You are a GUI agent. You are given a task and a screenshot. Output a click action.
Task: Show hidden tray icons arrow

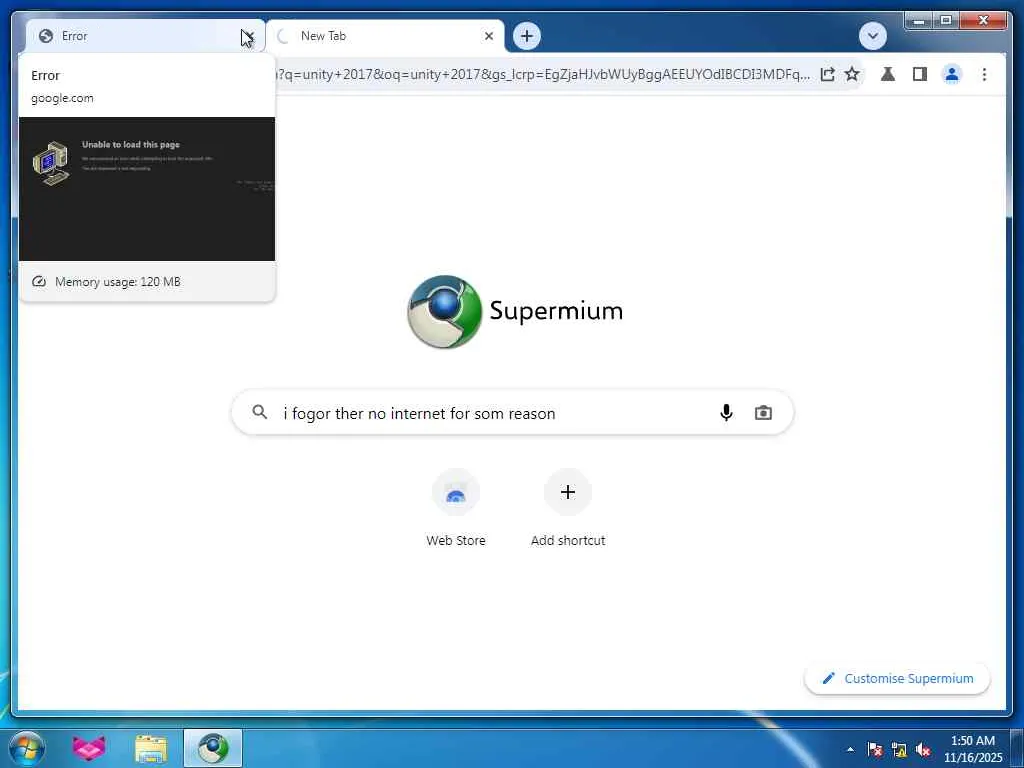coord(850,749)
